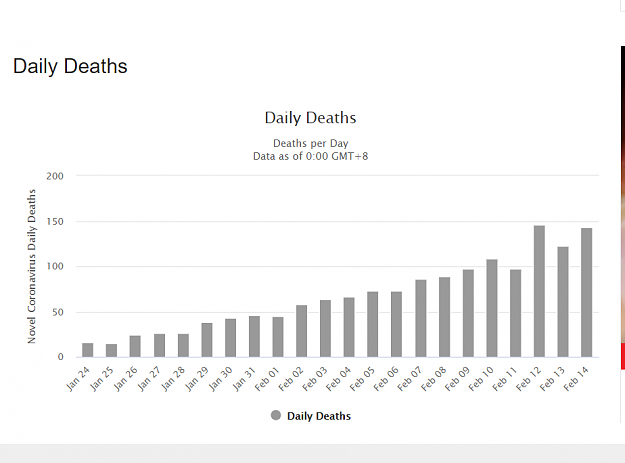The image size is (625, 463).
Task: Select the Jan 25 bar
Action: pyautogui.click(x=112, y=350)
